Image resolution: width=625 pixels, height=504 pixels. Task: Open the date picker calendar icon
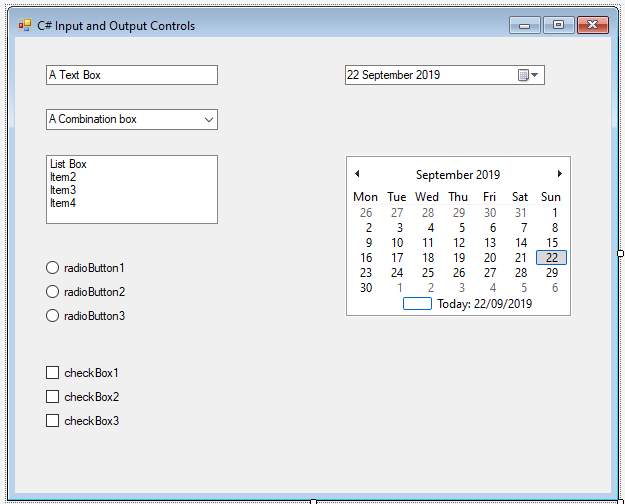pyautogui.click(x=527, y=75)
